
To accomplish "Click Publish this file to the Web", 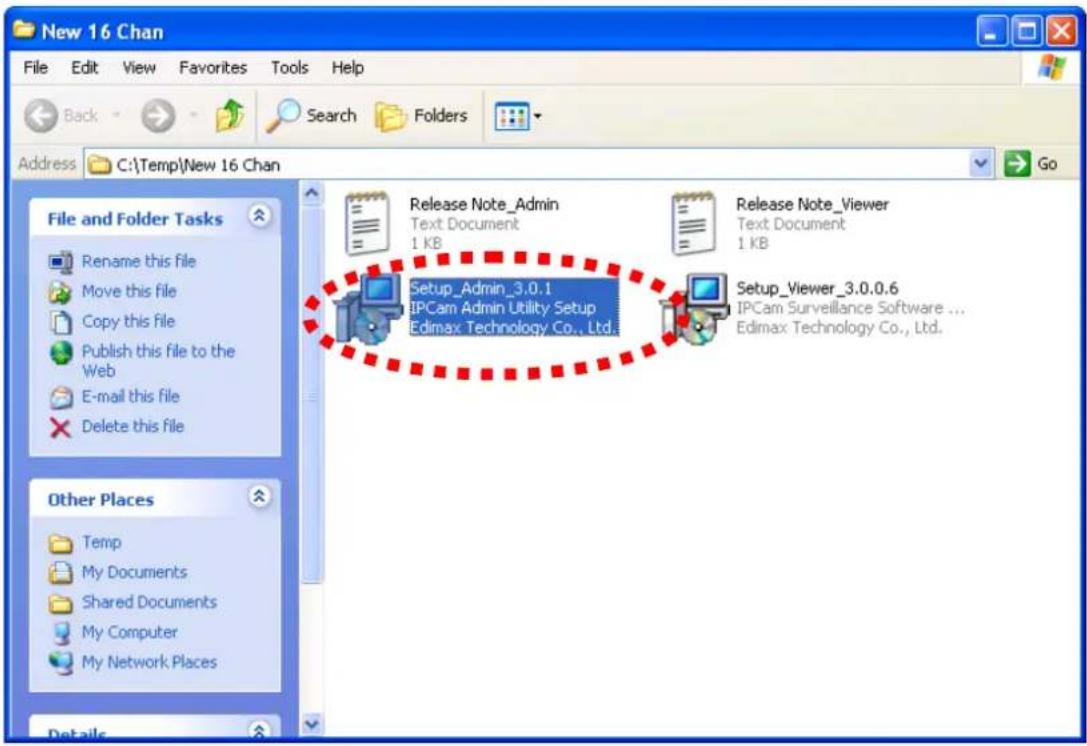I will click(x=158, y=361).
